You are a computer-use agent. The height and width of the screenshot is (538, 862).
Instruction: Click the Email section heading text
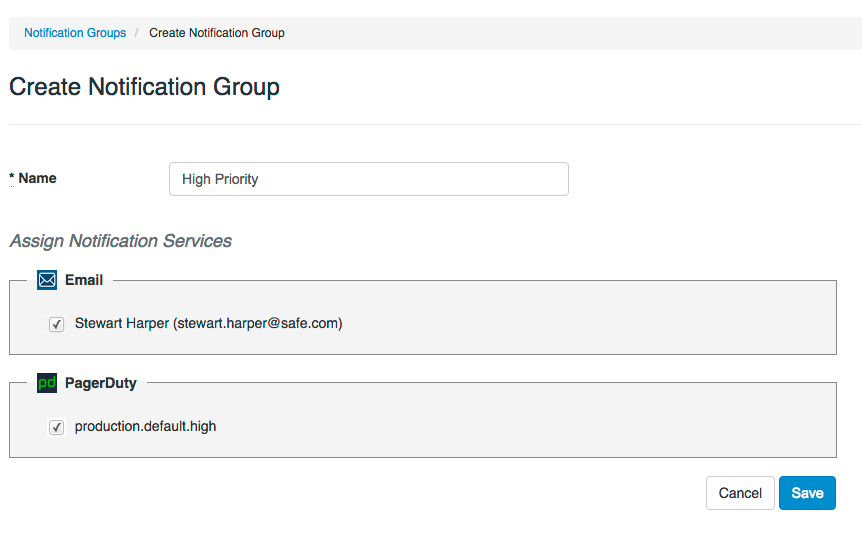point(84,280)
